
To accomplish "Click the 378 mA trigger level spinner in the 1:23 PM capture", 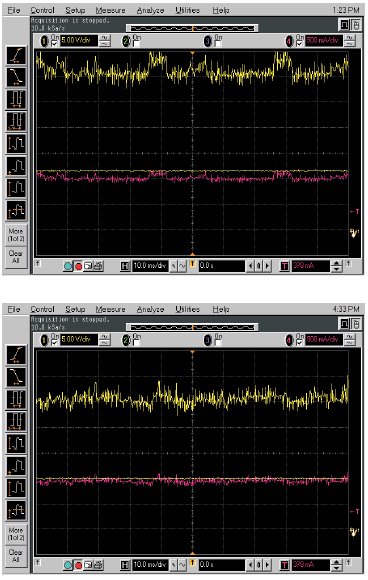I will [x=336, y=266].
